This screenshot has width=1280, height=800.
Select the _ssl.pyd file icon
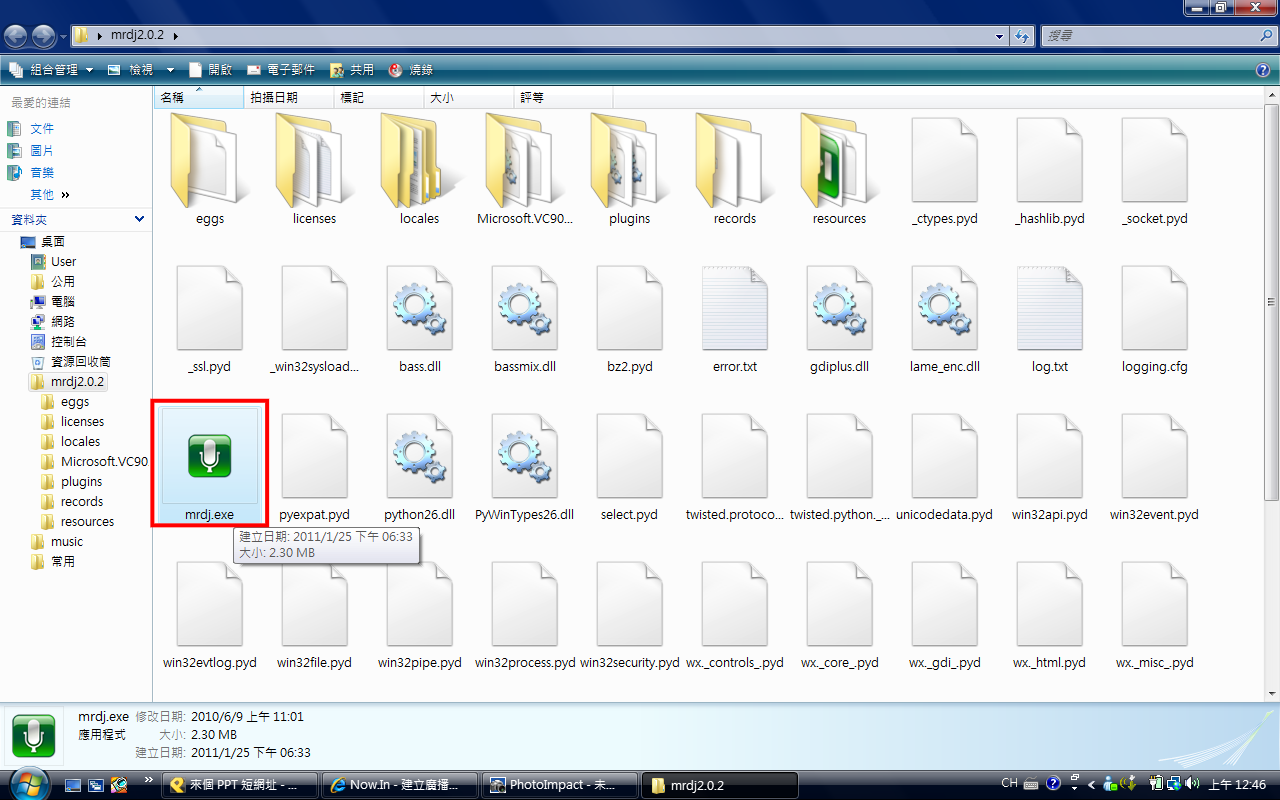pos(210,308)
